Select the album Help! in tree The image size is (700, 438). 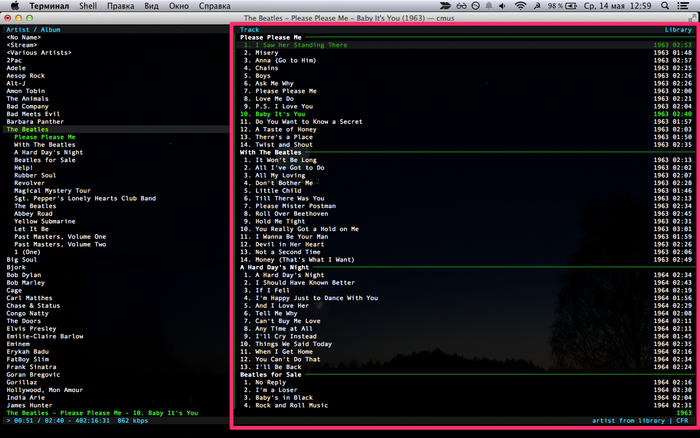pyautogui.click(x=23, y=168)
